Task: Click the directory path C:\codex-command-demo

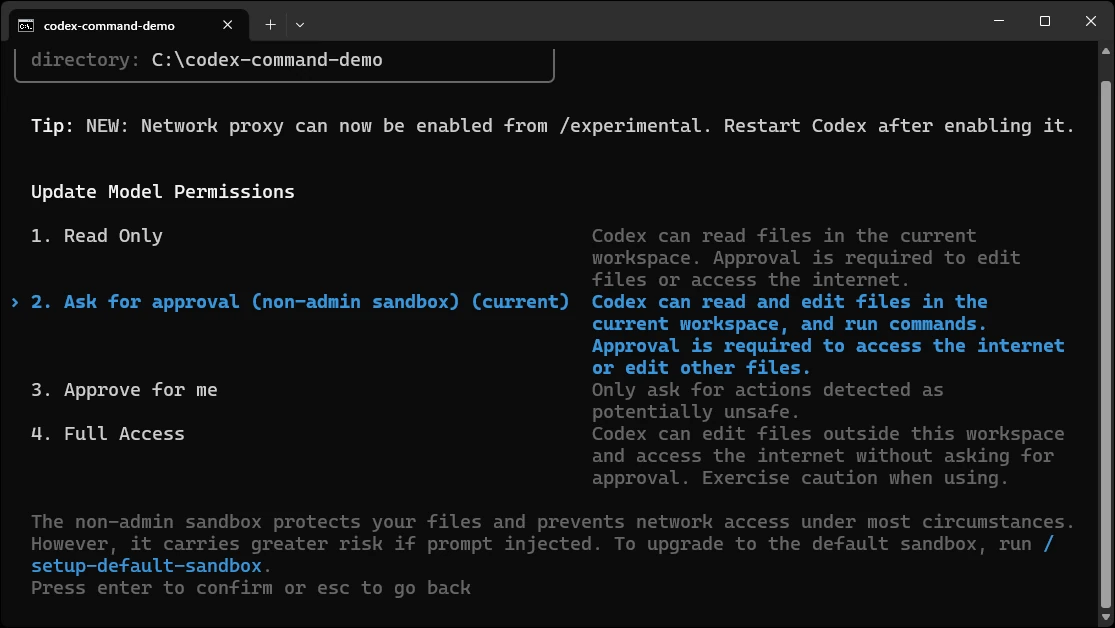Action: [267, 60]
